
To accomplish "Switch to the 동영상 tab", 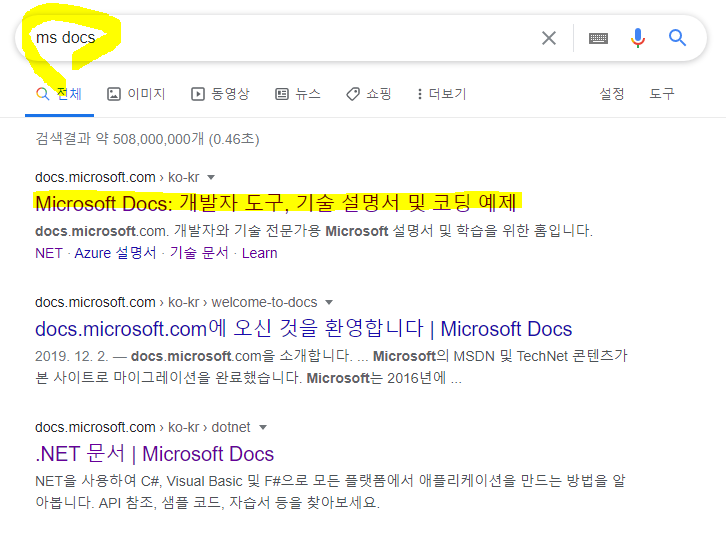I will 220,94.
